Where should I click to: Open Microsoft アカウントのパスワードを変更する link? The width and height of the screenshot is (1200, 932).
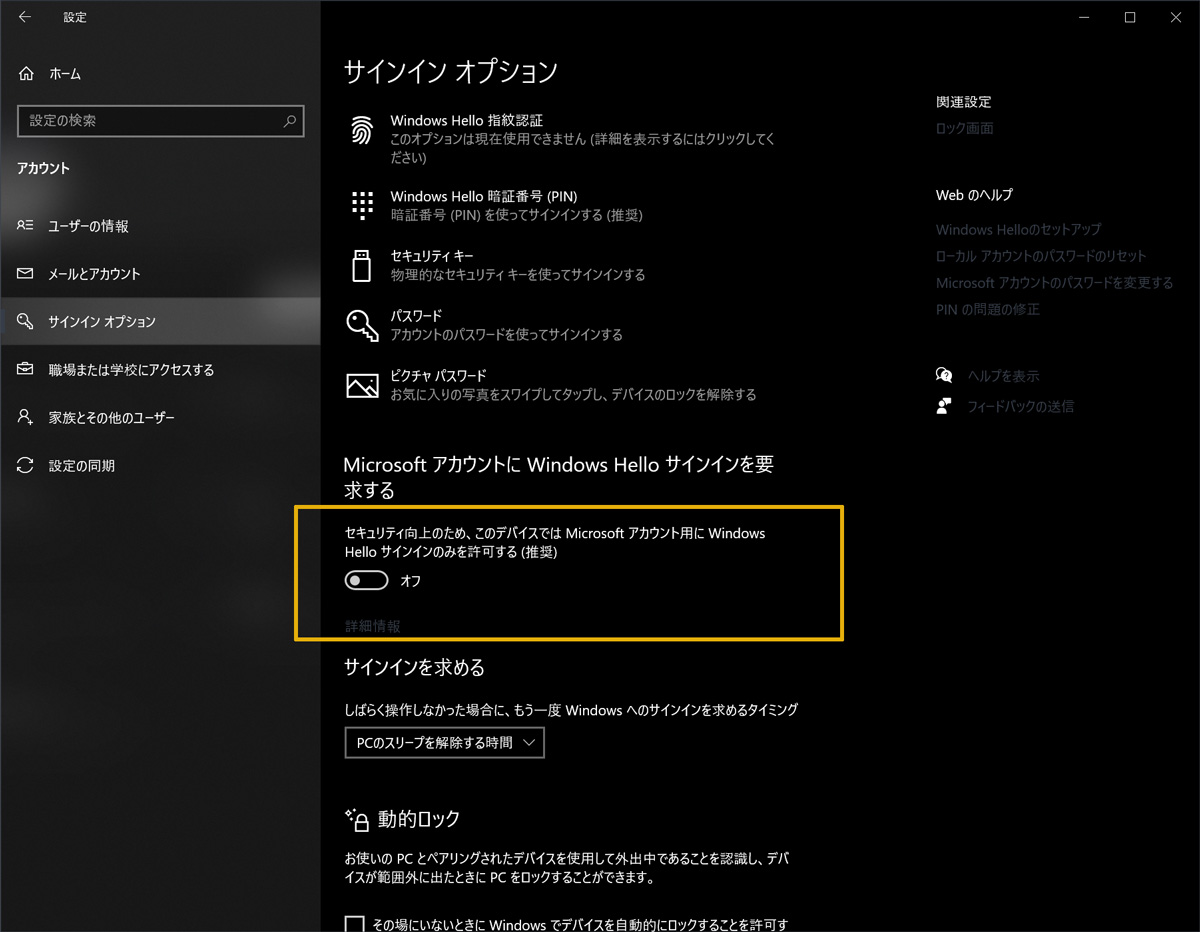pos(1054,283)
